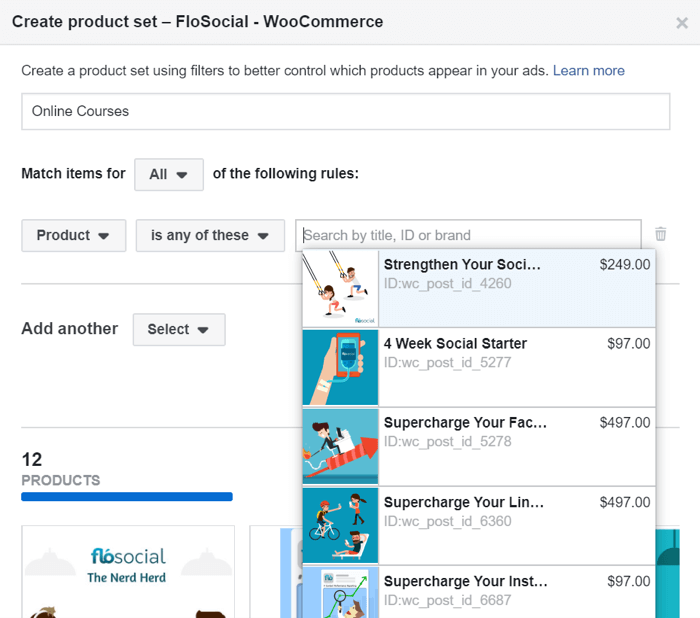Click the Supercharge Your LinkedIn cyclist thumbnail
This screenshot has width=700, height=618.
click(340, 525)
